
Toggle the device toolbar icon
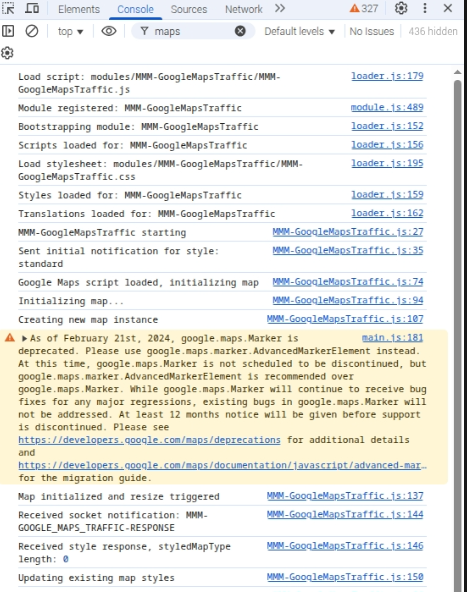pyautogui.click(x=32, y=8)
